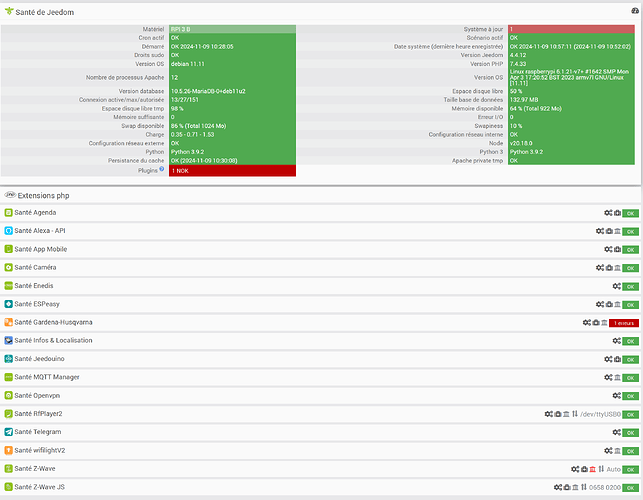Viewport: 643px width, 500px height.
Task: Expand the Santé App Mobile panel
Action: (x=41, y=249)
